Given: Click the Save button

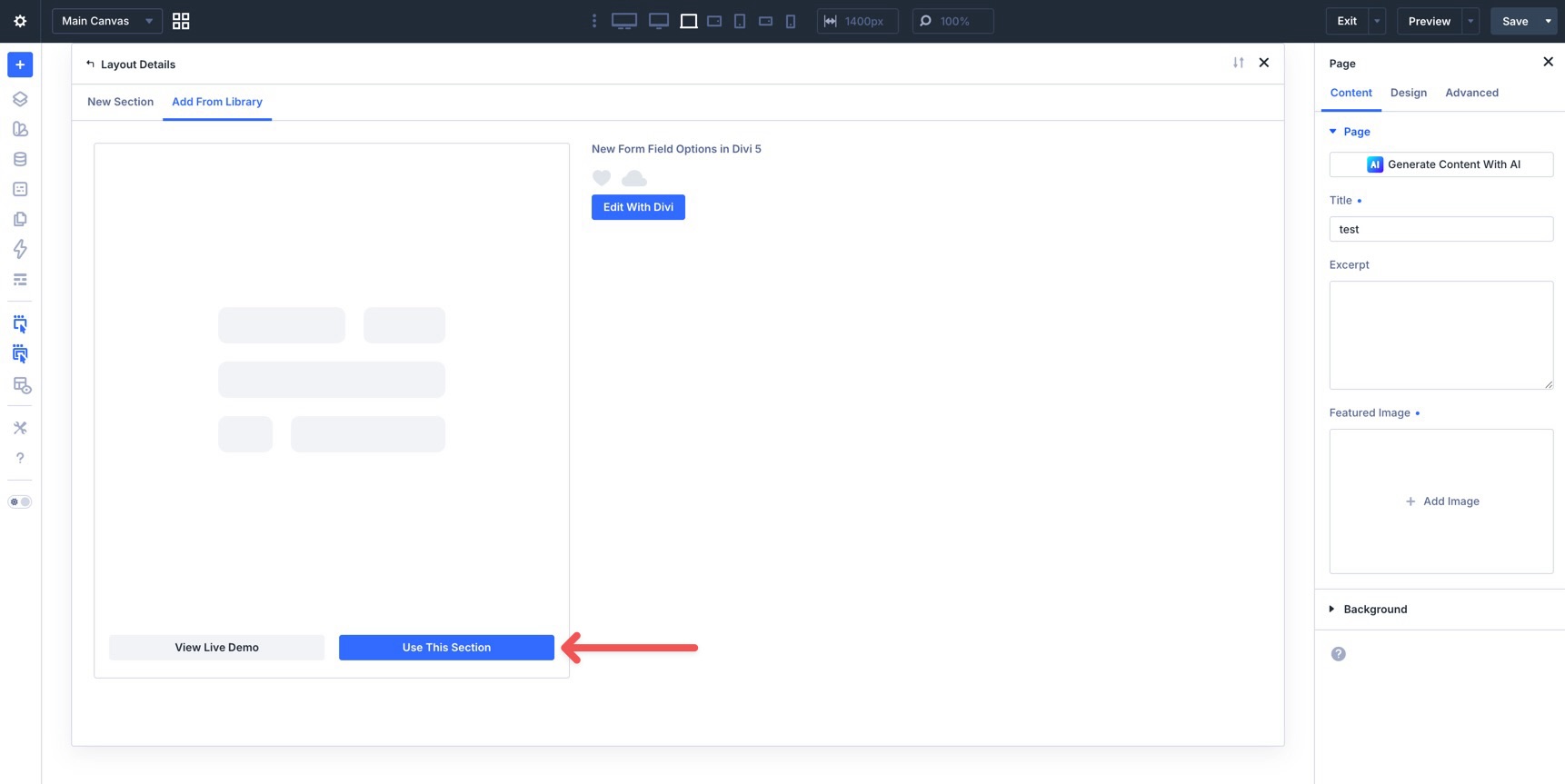Looking at the screenshot, I should [1515, 21].
